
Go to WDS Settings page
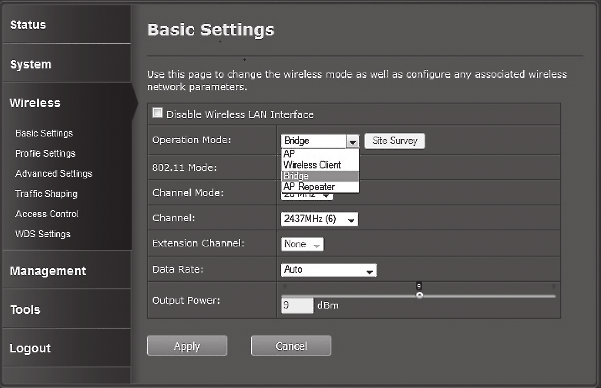pyautogui.click(x=43, y=234)
